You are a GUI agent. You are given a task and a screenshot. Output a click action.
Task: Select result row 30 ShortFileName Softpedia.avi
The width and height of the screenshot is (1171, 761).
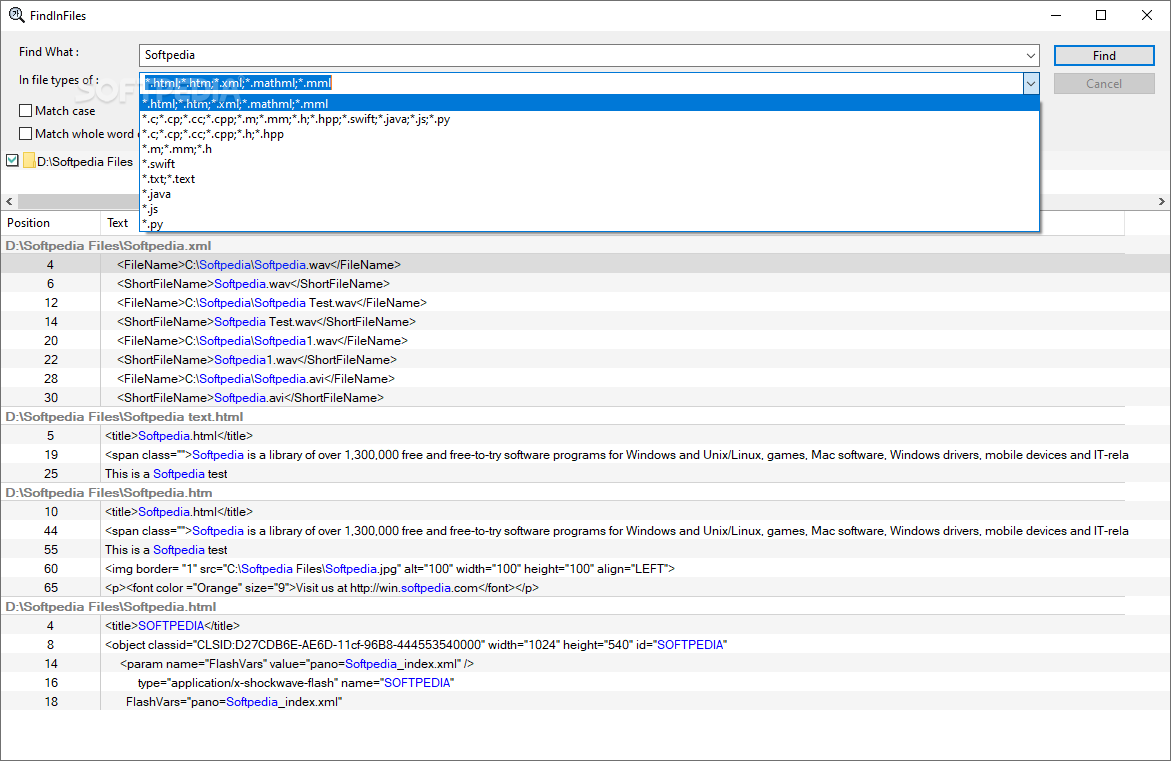coord(586,397)
